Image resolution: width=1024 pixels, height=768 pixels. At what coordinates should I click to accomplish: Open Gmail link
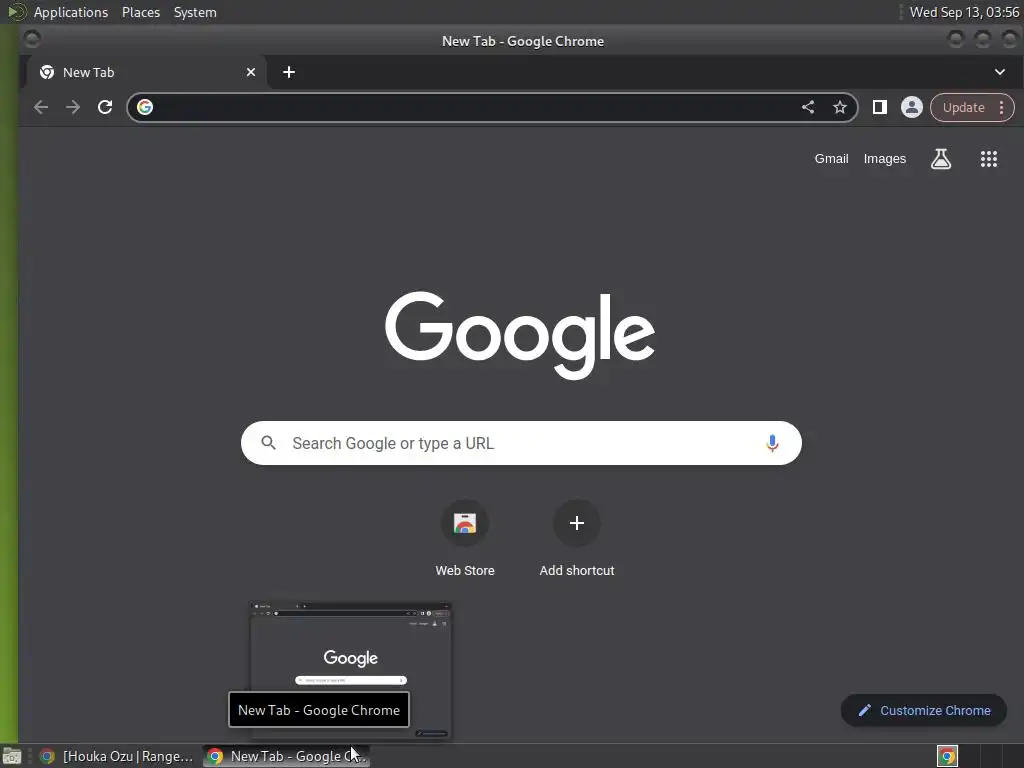[831, 159]
